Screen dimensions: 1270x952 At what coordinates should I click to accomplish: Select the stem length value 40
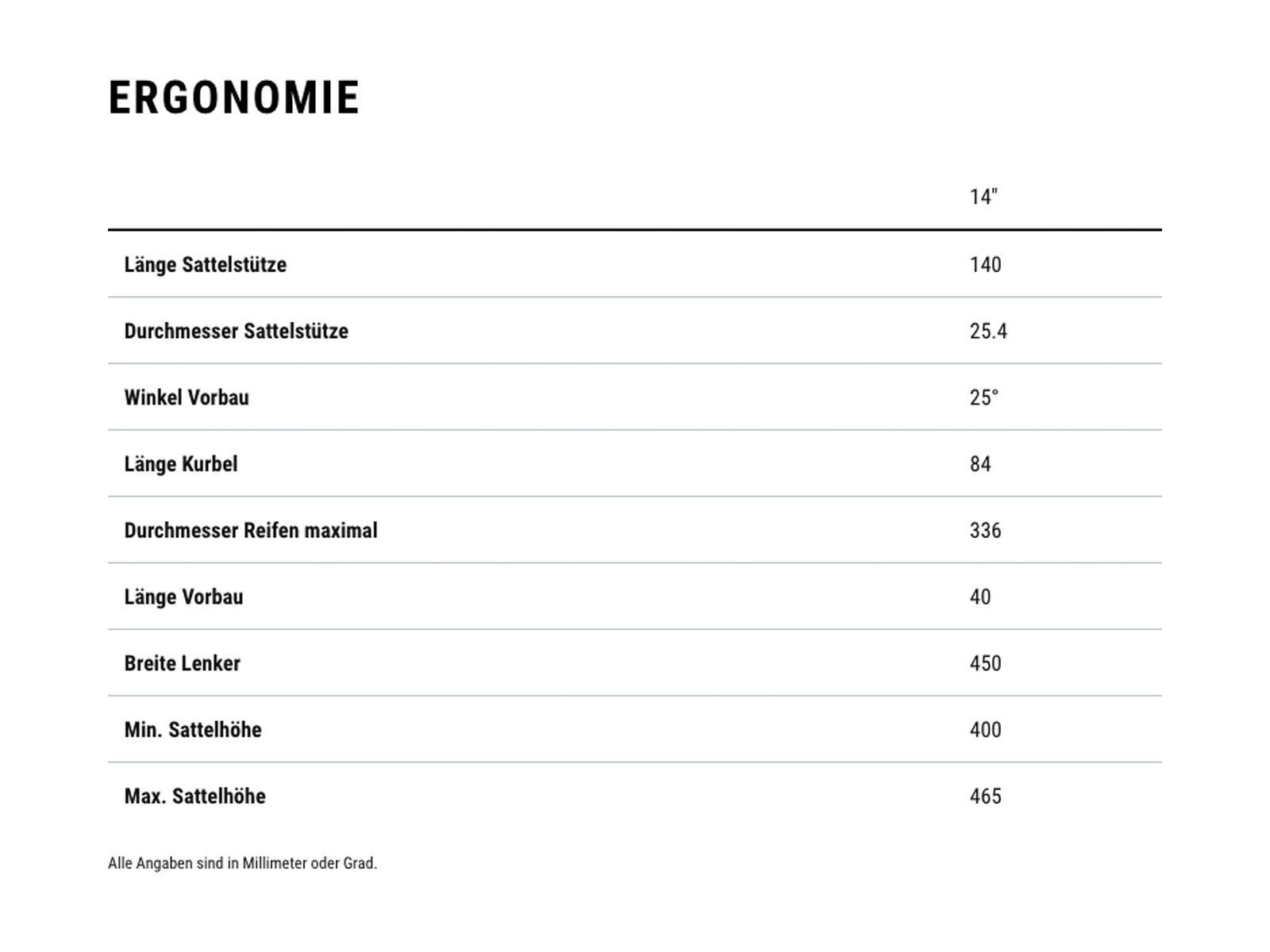(x=980, y=597)
